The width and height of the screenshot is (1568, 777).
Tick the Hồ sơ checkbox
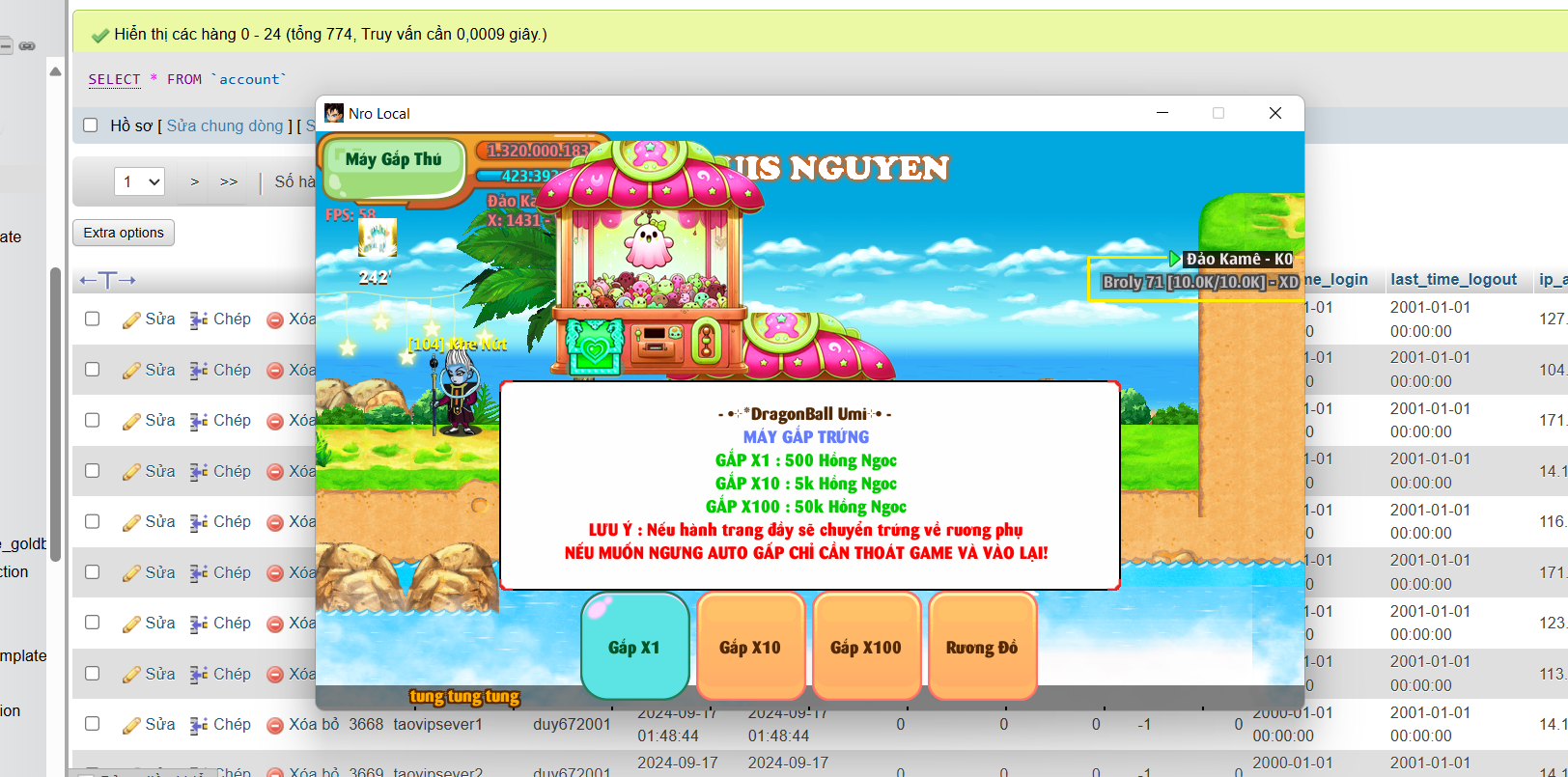tap(91, 125)
